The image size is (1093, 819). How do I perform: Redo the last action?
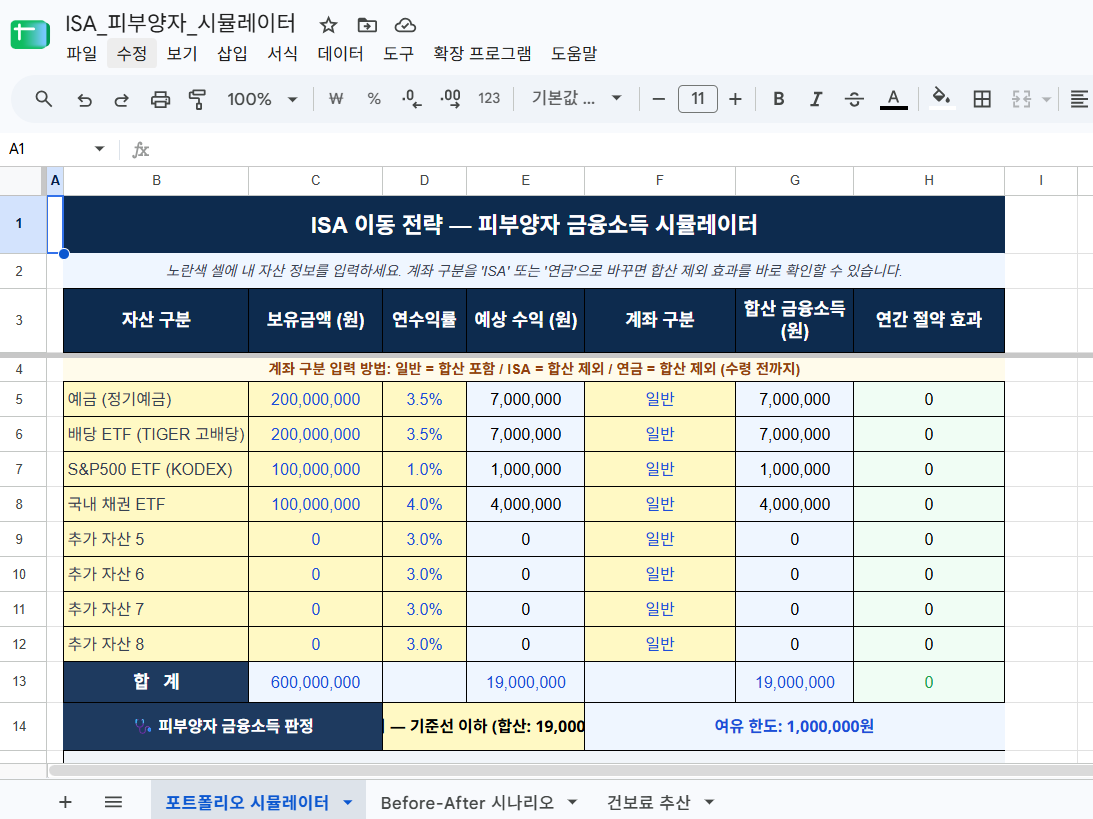pyautogui.click(x=121, y=100)
